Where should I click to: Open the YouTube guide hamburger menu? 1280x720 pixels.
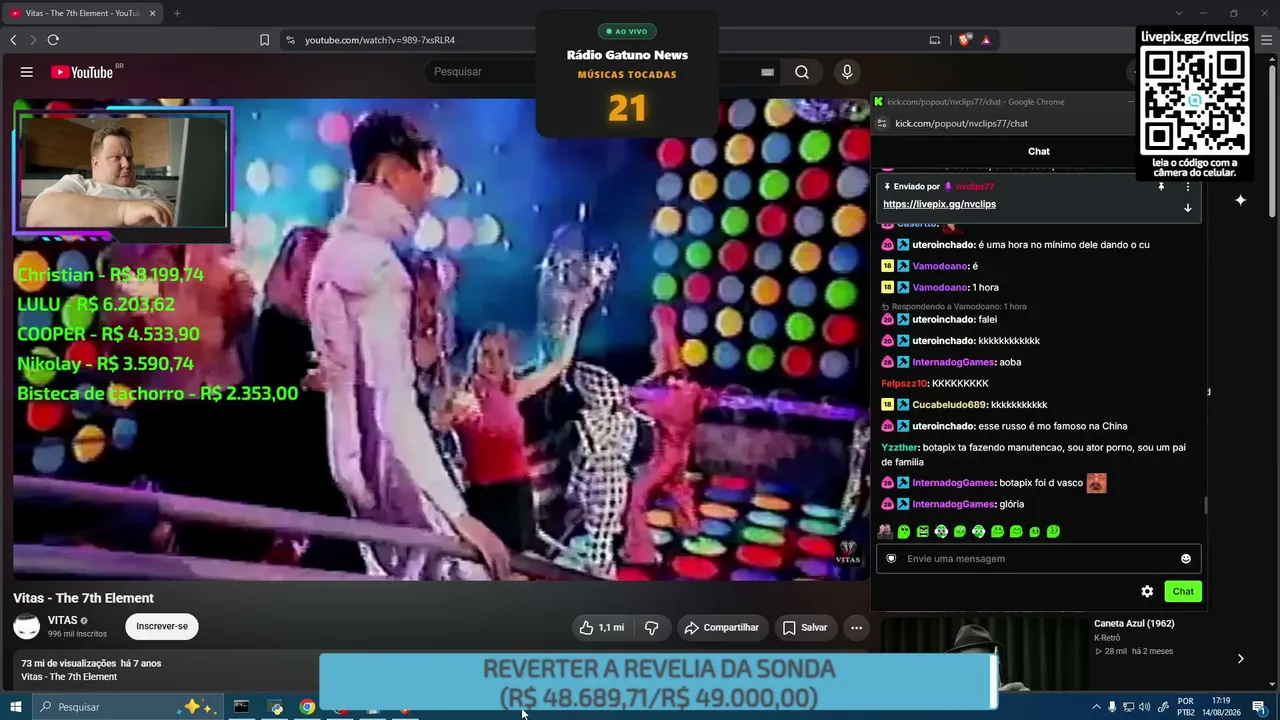coord(27,72)
